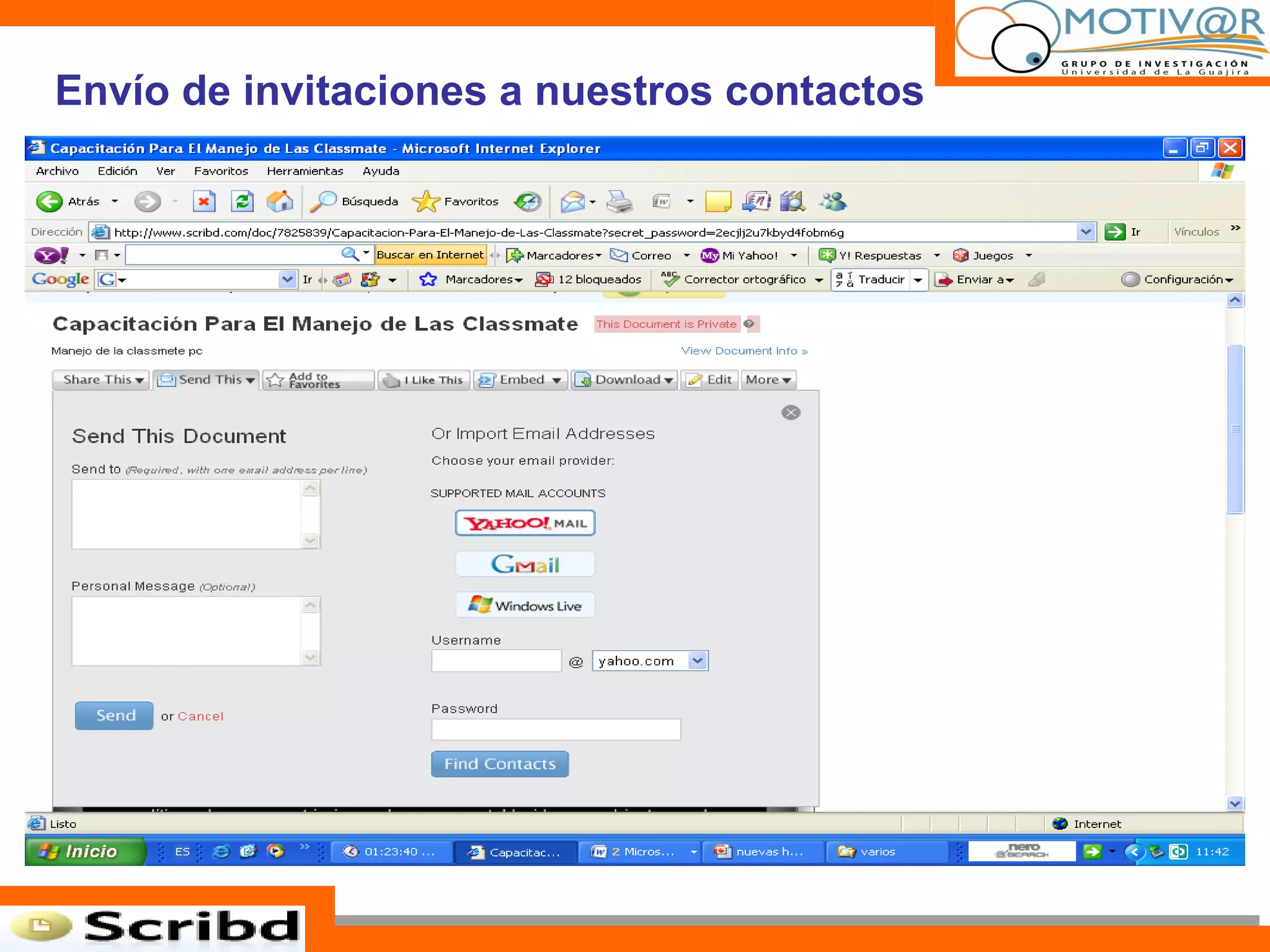Viewport: 1270px width, 952px height.
Task: Click the Print printer icon
Action: [x=619, y=201]
